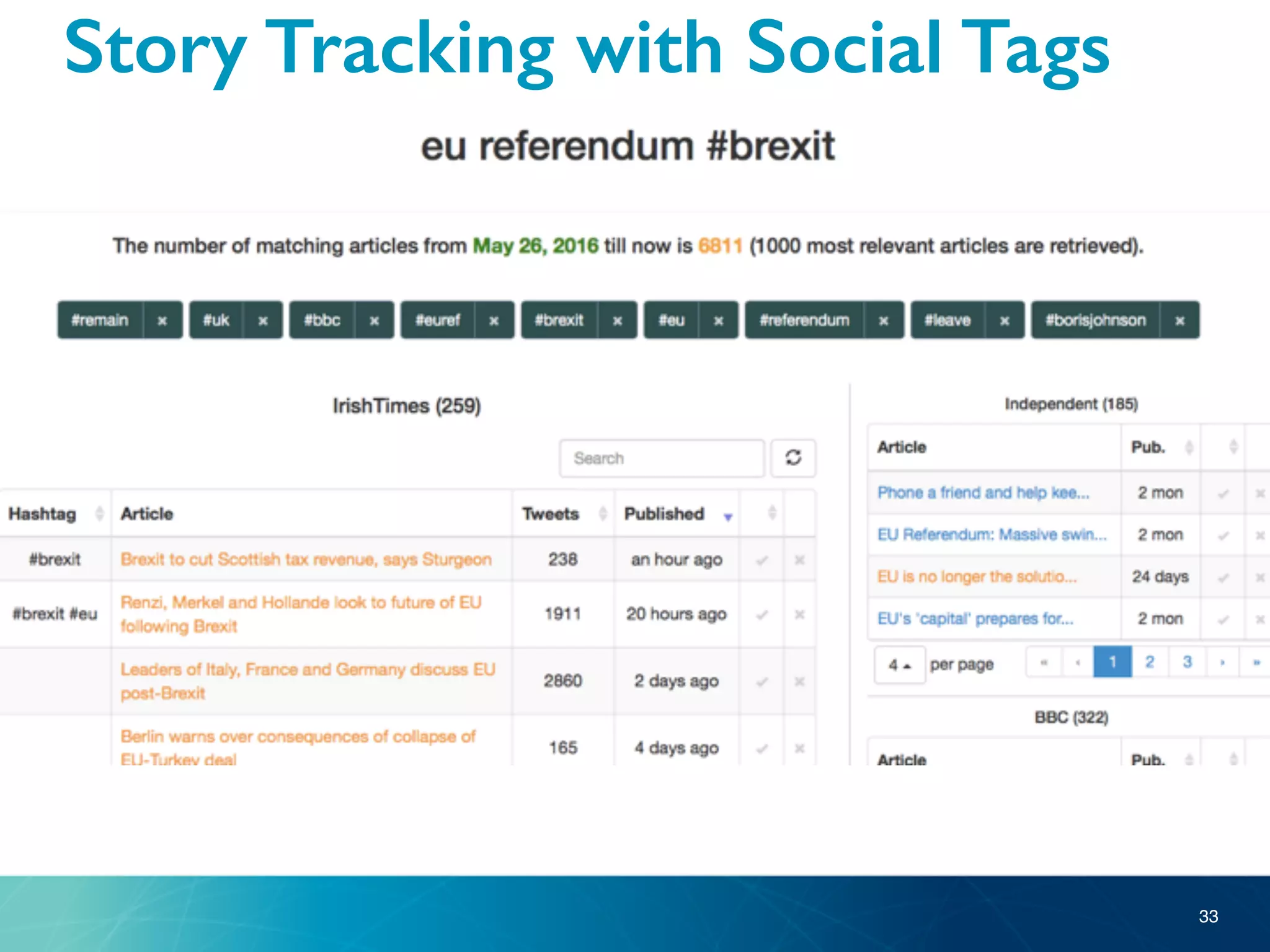Jump to first page in Independent pagination
Viewport: 1270px width, 952px height.
(1044, 663)
